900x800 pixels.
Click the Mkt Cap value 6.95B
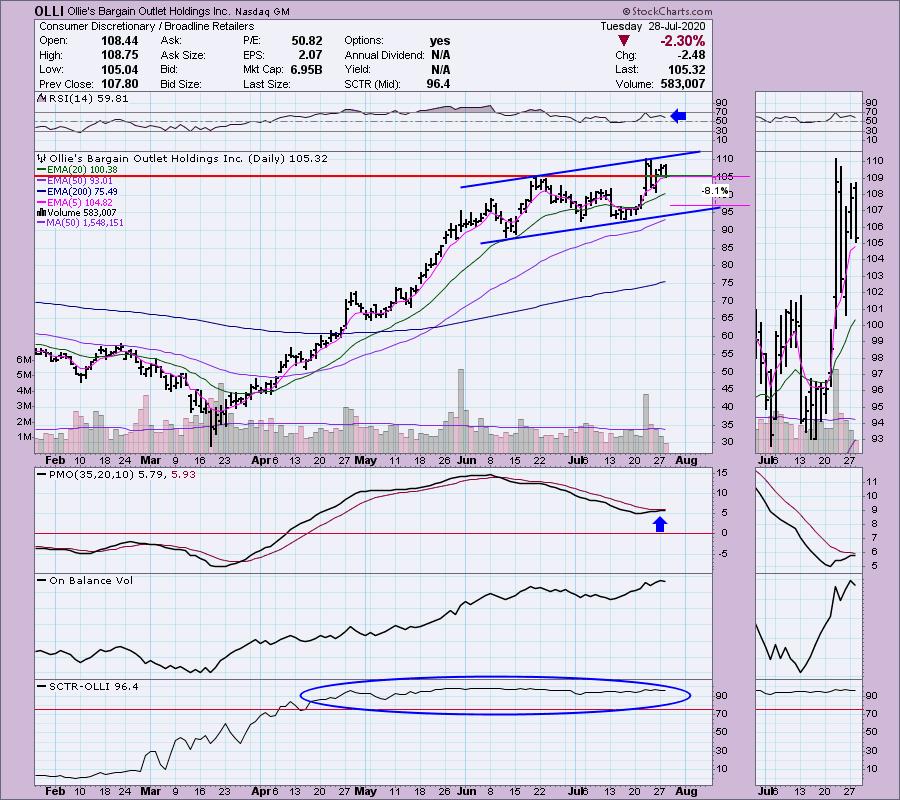click(305, 69)
